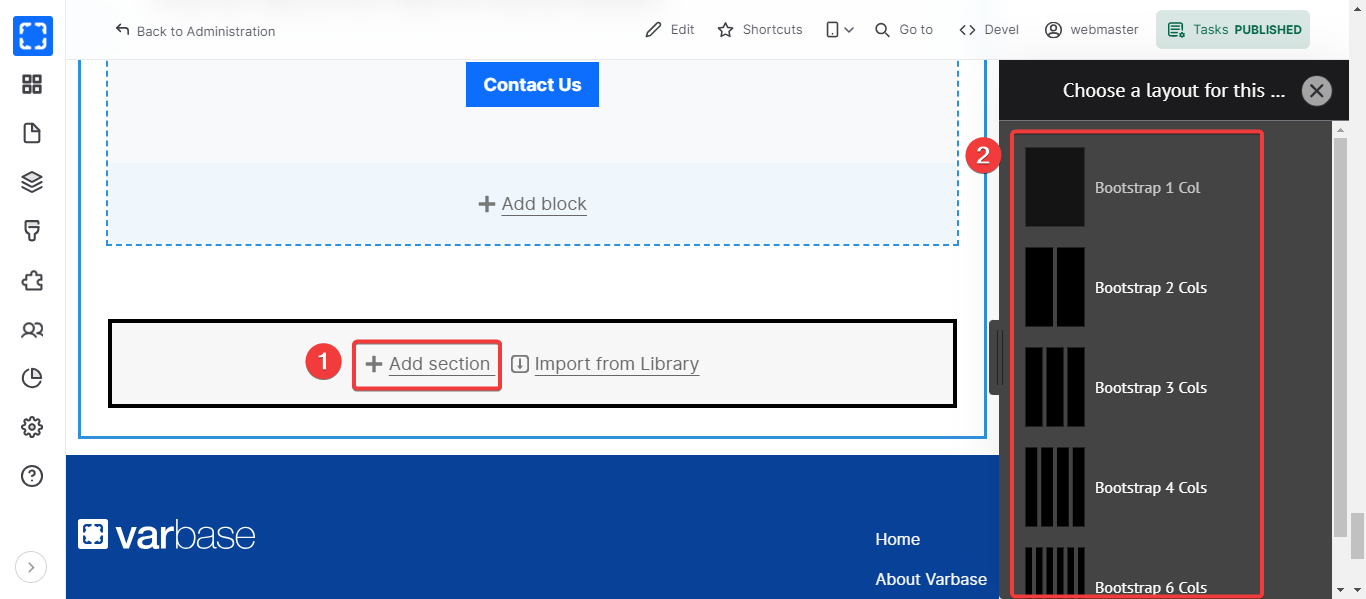Open the People icon in sidebar
1366x599 pixels.
click(32, 329)
